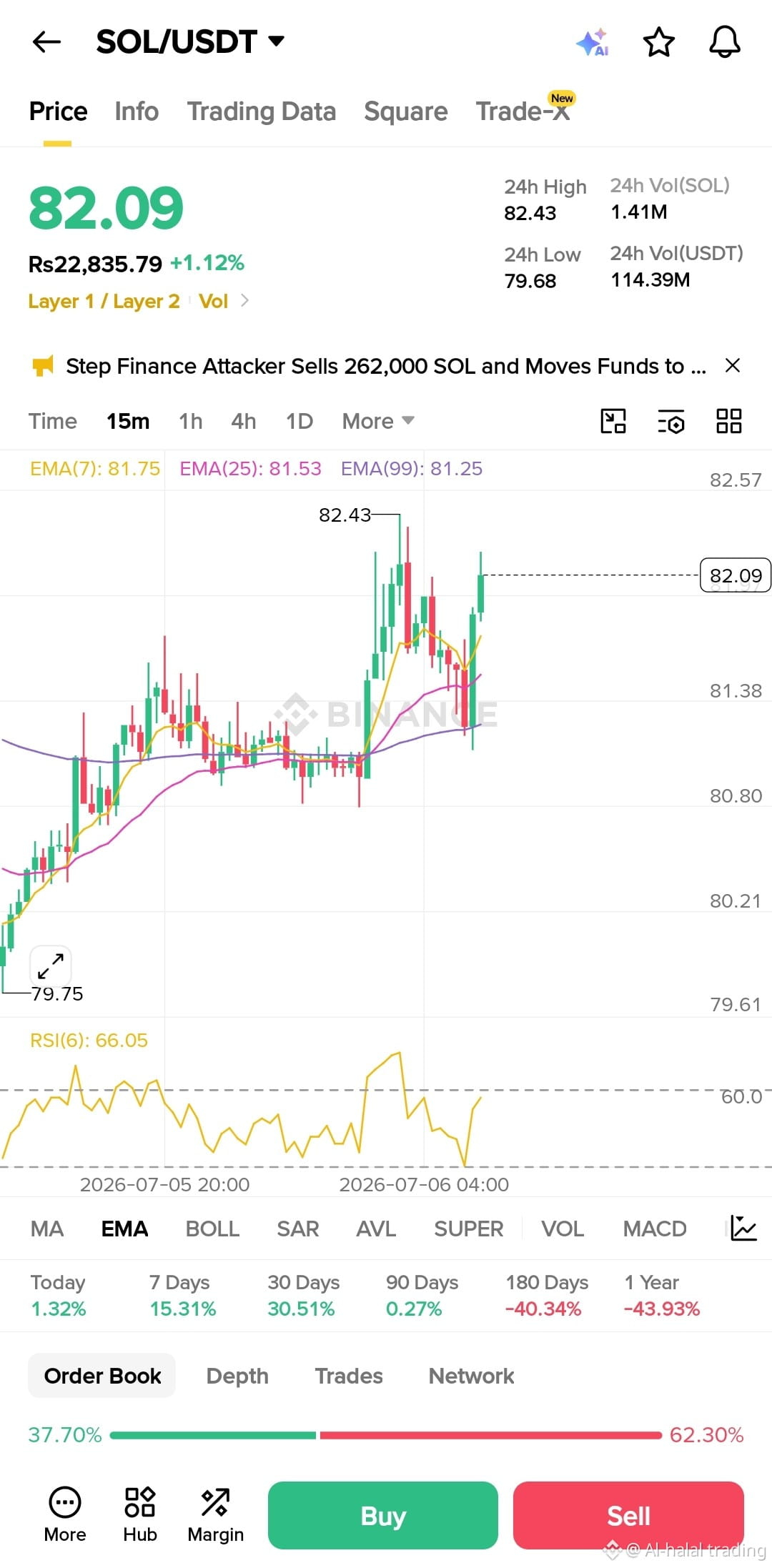Tap the 82.43 high marker on chart

tap(345, 515)
